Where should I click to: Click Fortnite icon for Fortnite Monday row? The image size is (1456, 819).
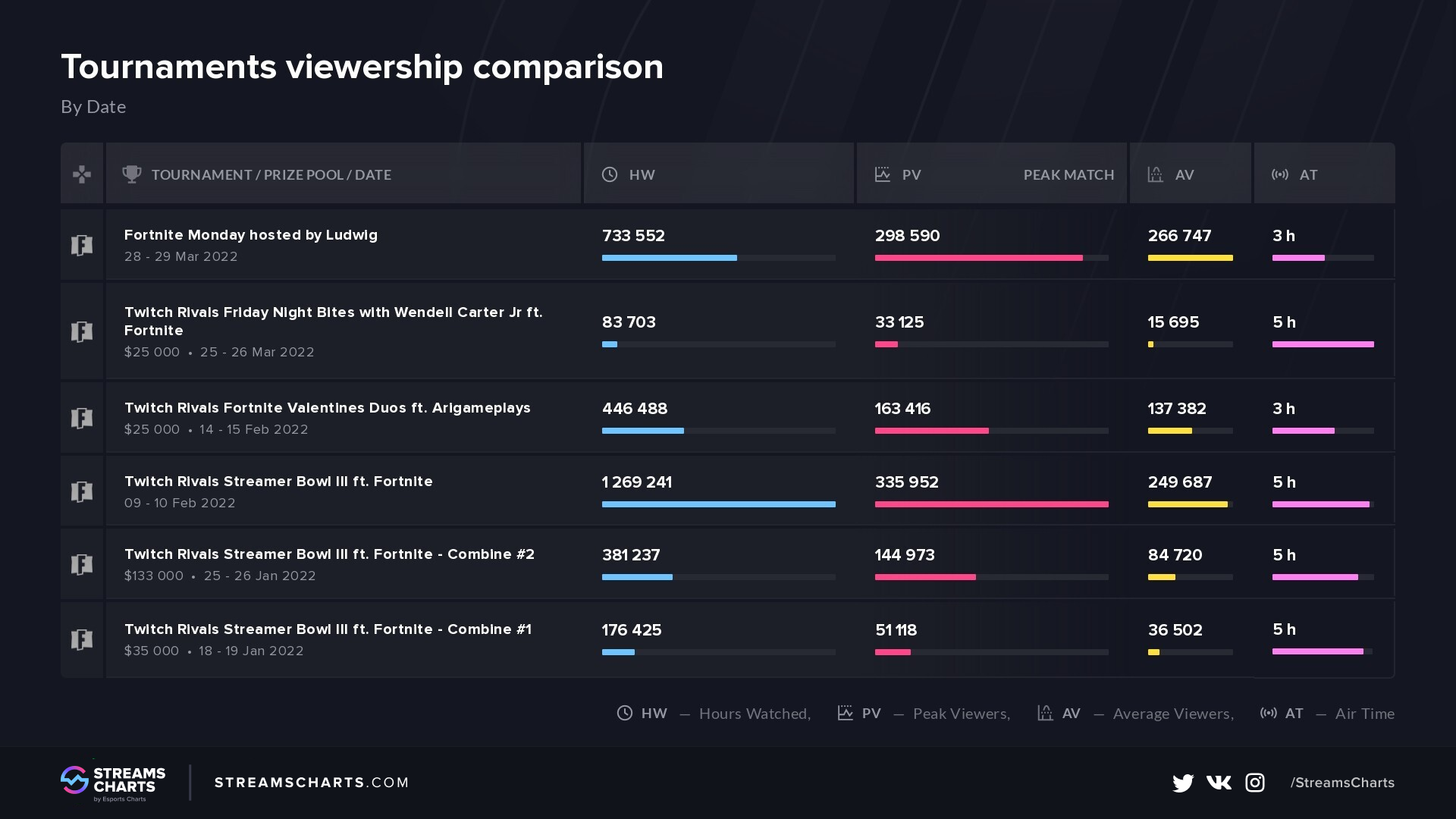tap(82, 245)
